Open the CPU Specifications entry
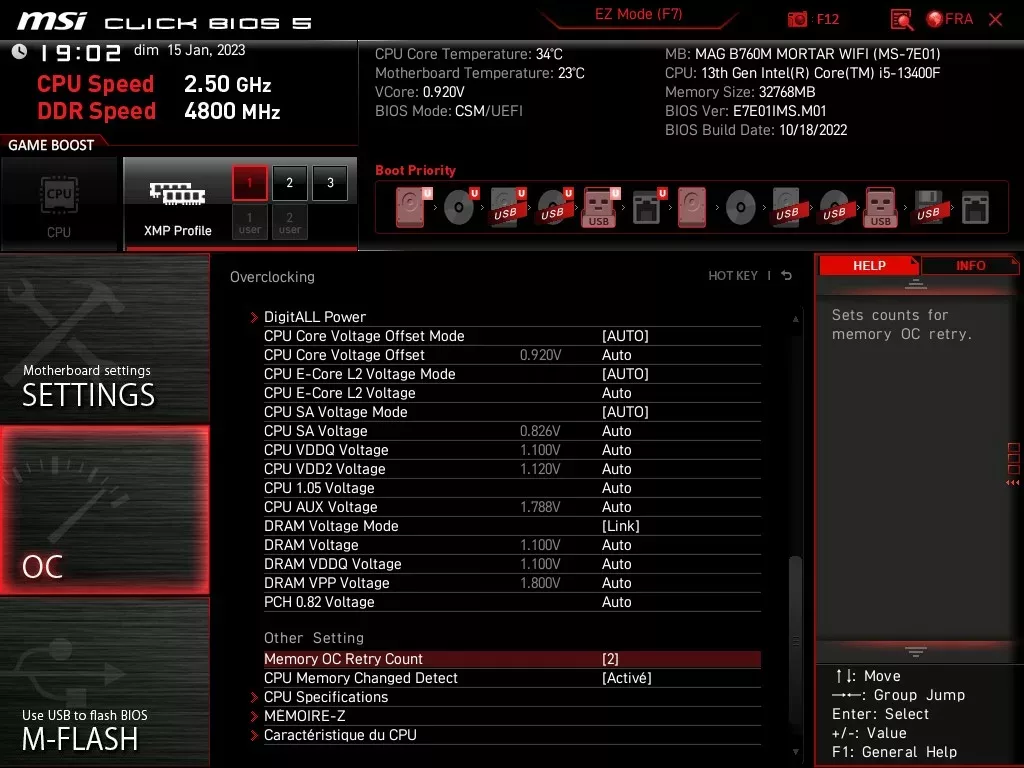This screenshot has width=1024, height=768. 326,697
